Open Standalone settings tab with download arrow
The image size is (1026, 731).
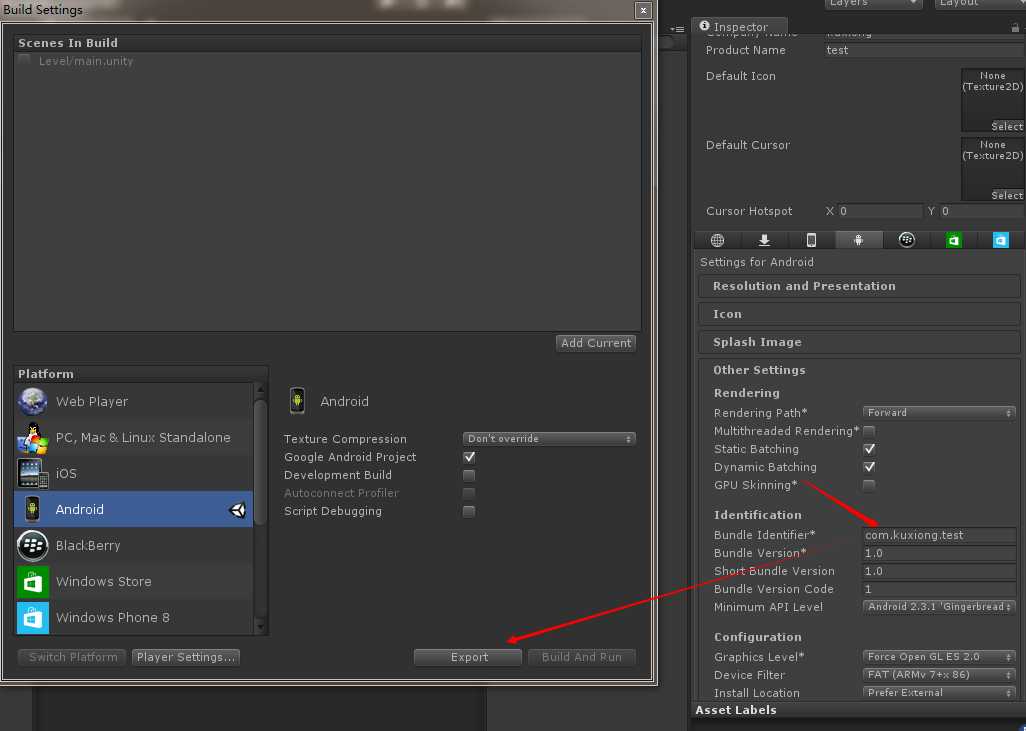[x=764, y=240]
